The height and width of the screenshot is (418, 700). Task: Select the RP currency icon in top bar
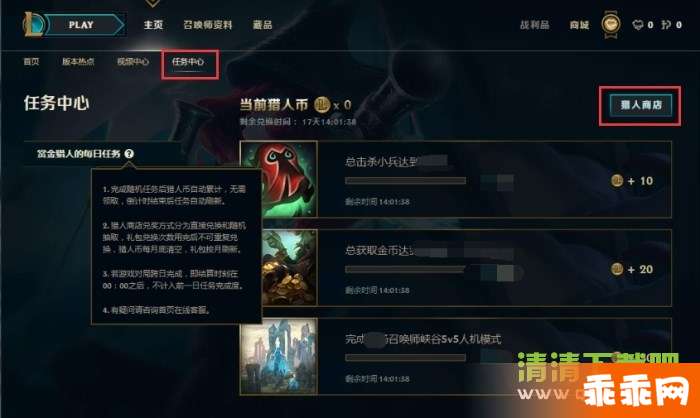[638, 25]
